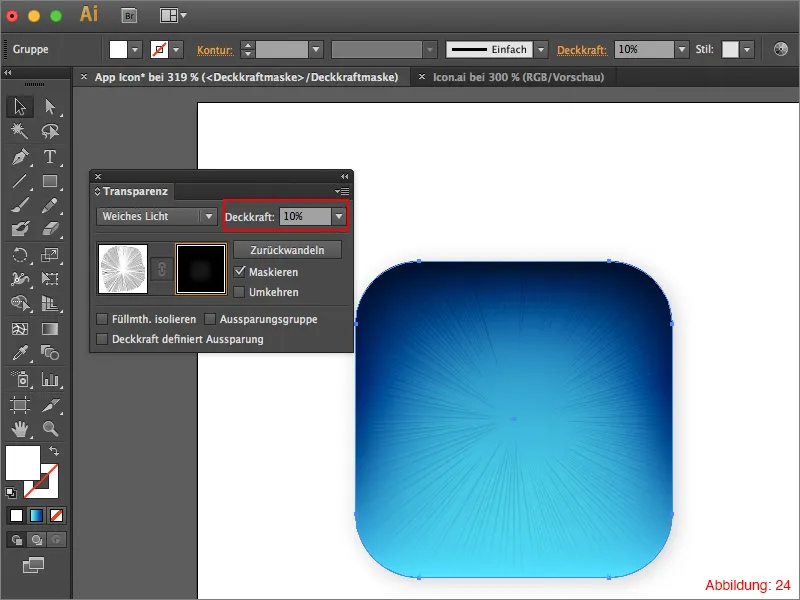Choose the Magic Wand tool
Image resolution: width=800 pixels, height=600 pixels.
pyautogui.click(x=20, y=131)
